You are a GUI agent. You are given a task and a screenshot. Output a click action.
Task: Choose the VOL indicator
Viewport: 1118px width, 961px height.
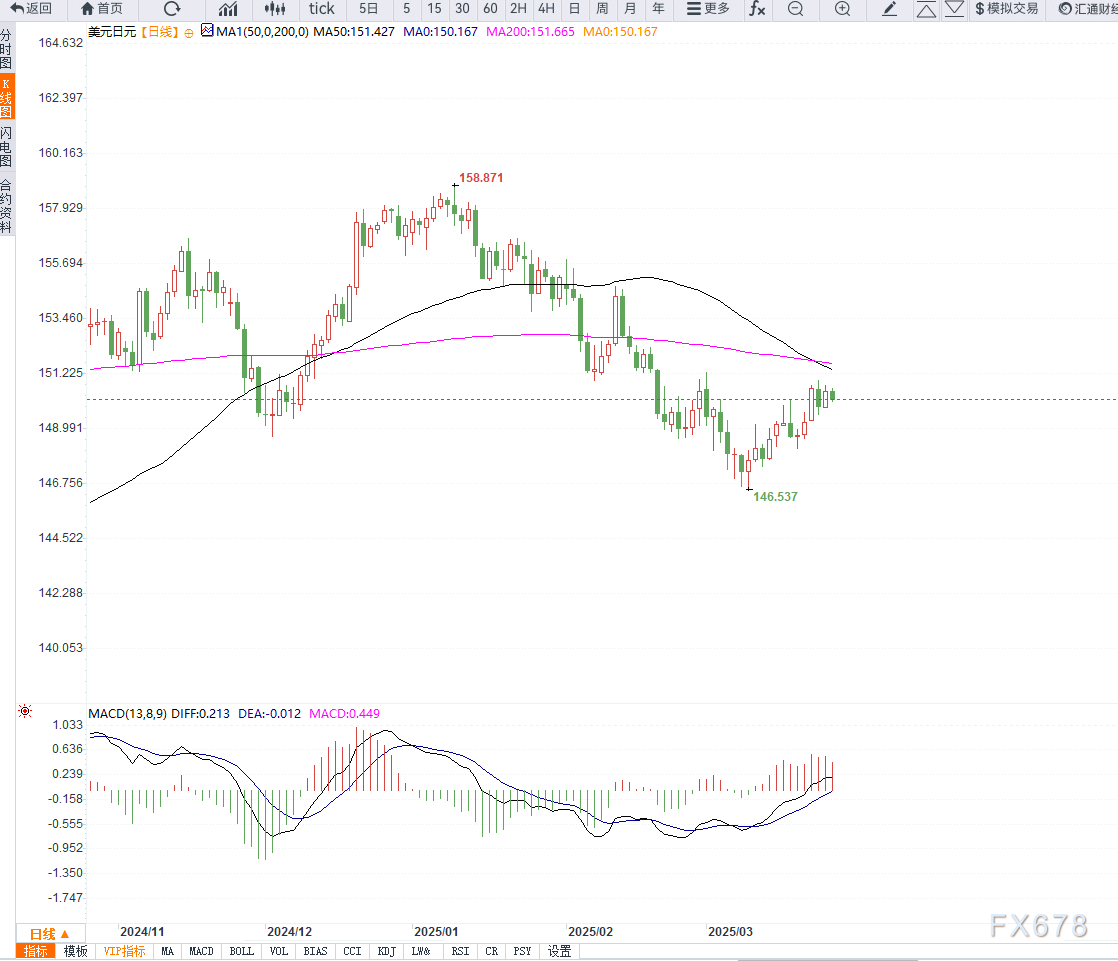coord(279,951)
